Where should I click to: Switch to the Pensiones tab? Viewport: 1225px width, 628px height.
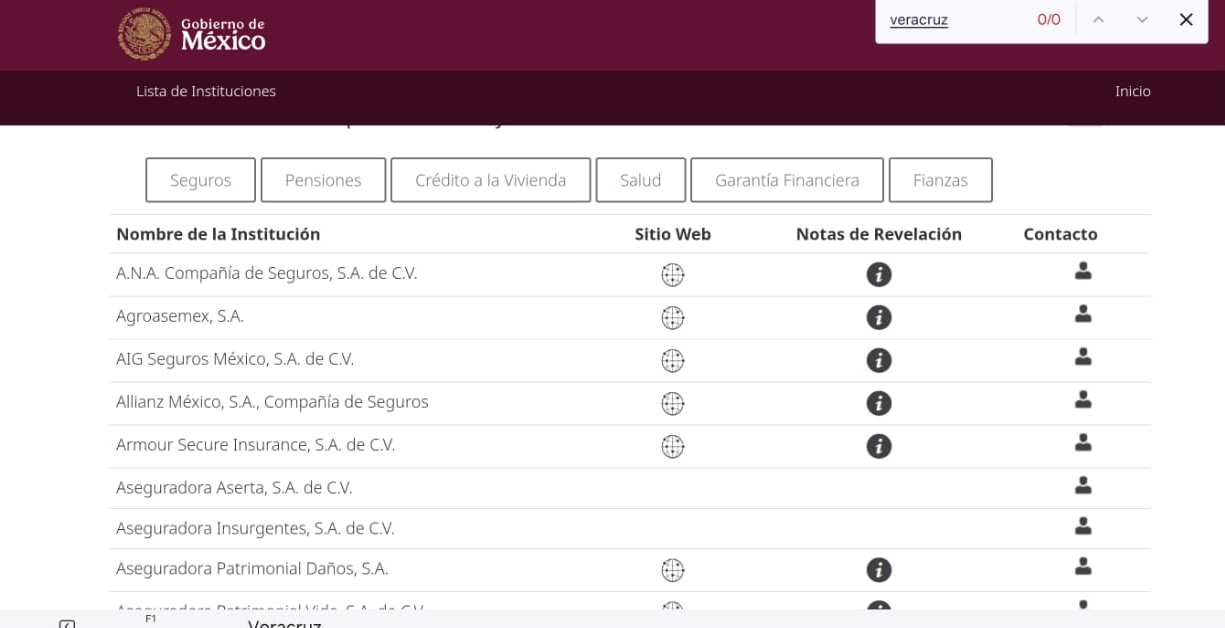[x=323, y=180]
